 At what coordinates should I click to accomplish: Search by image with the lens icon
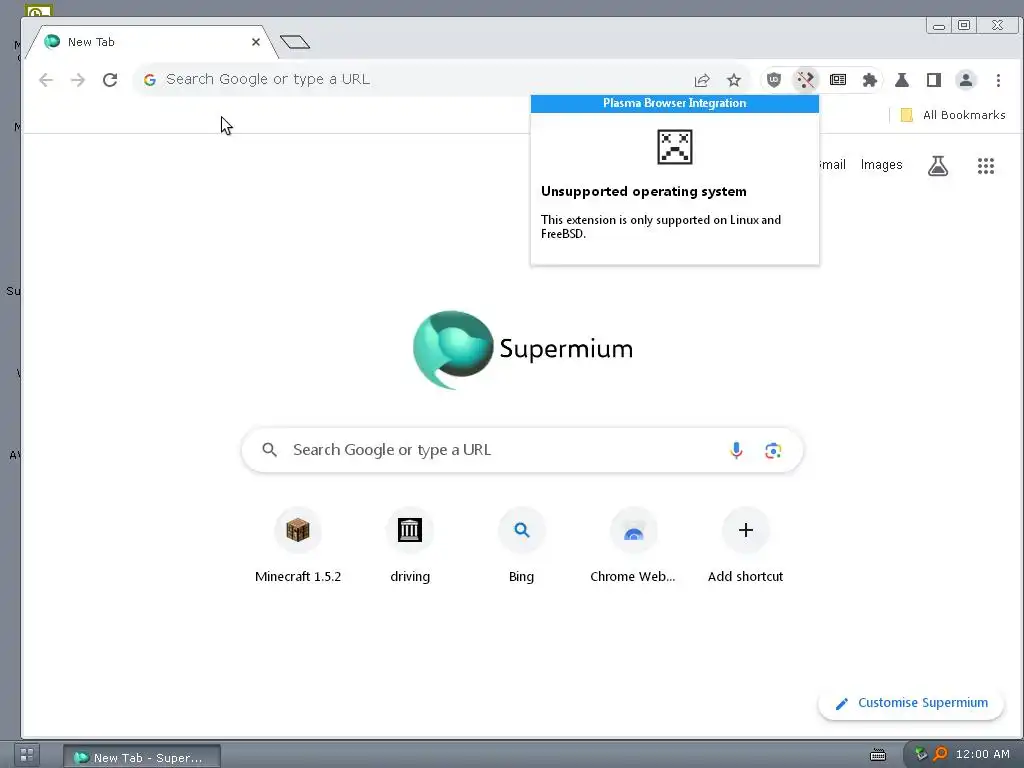(x=773, y=450)
